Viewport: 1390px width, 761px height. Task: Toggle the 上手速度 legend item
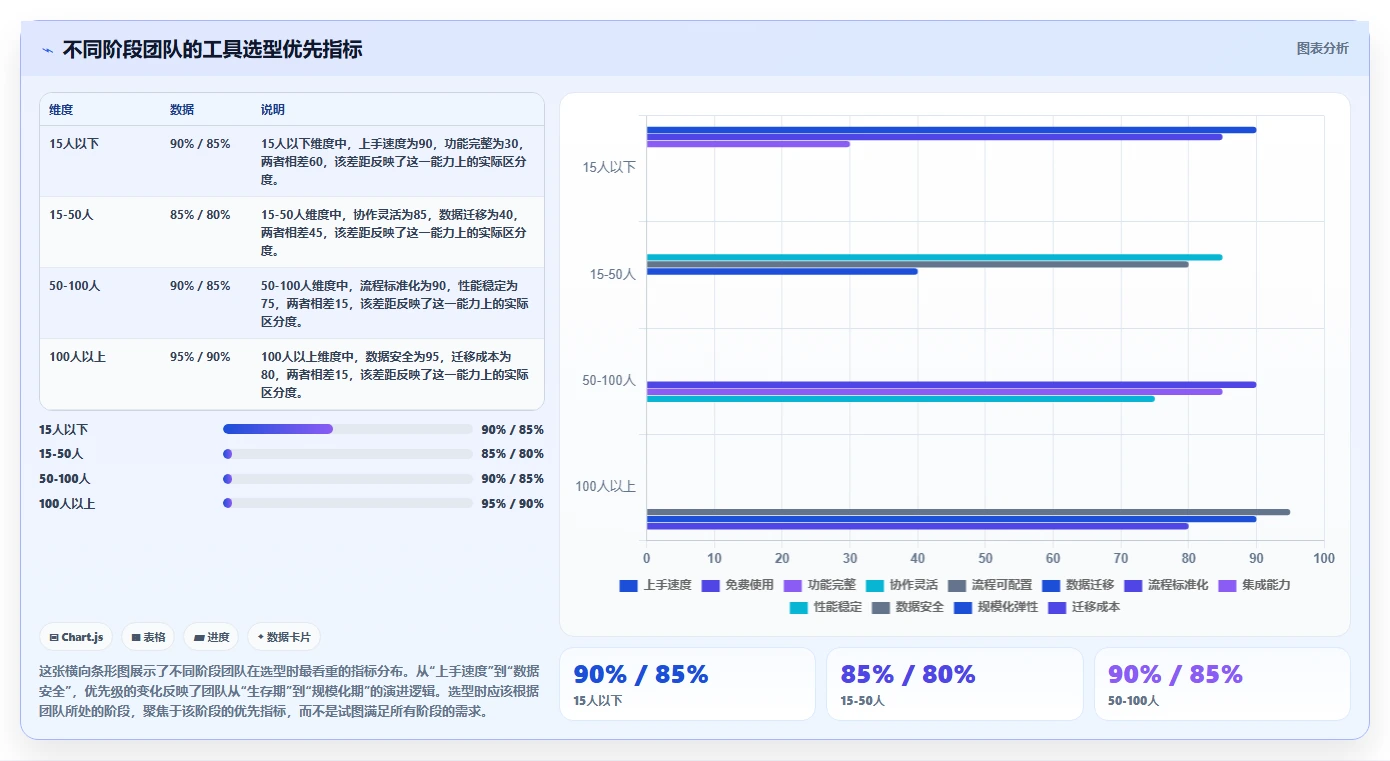pos(656,585)
